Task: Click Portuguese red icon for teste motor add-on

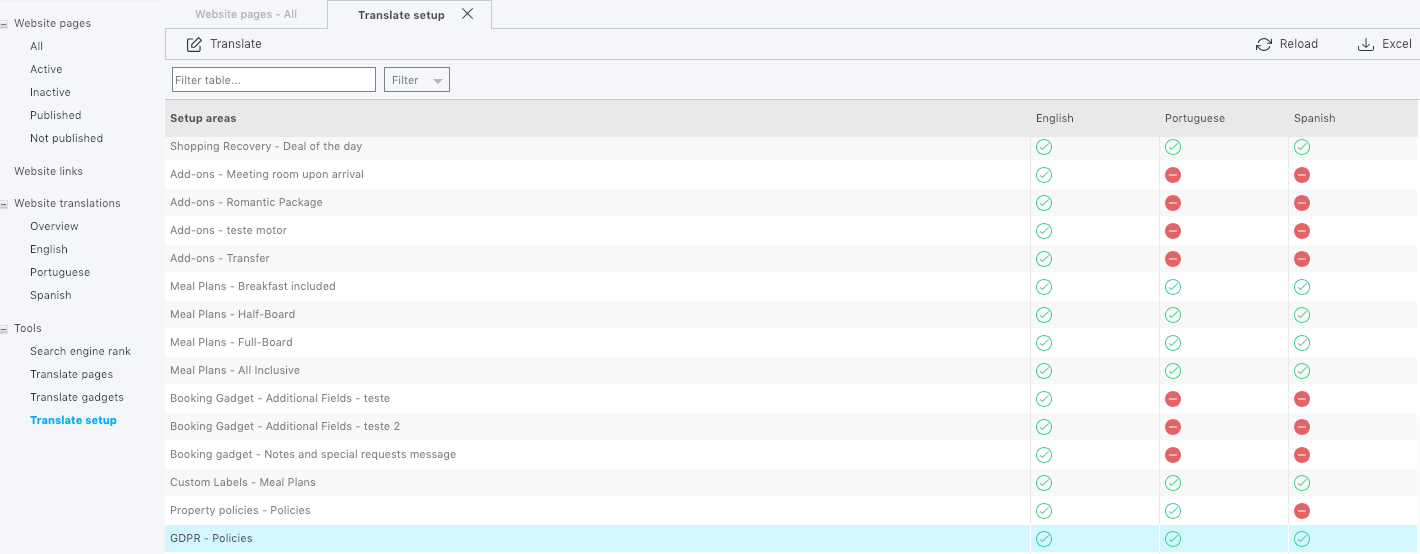Action: point(1173,231)
